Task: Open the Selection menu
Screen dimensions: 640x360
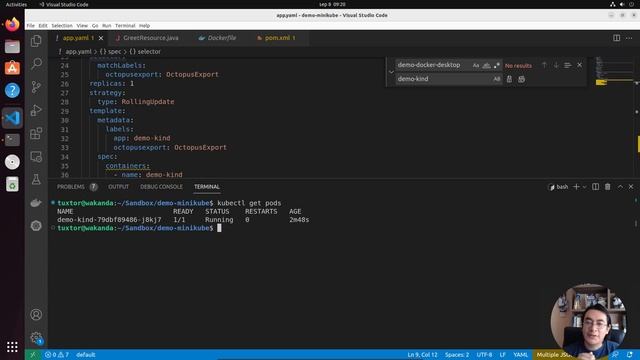Action: pos(62,25)
